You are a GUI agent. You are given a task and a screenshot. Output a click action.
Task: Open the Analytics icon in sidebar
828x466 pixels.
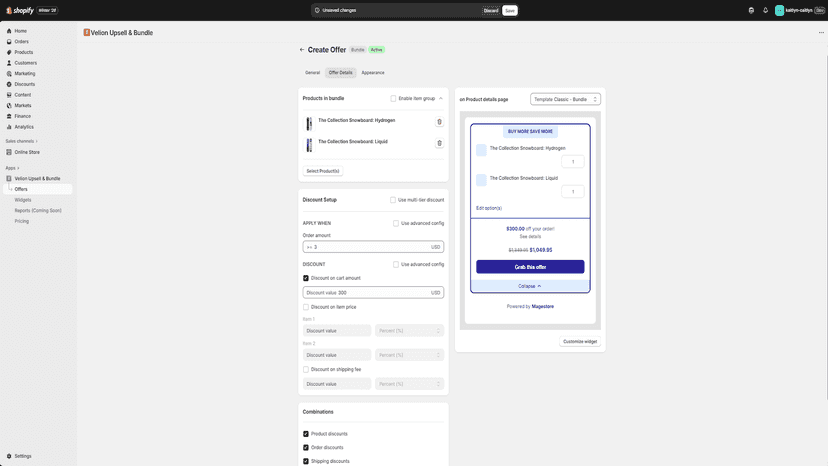[9, 127]
